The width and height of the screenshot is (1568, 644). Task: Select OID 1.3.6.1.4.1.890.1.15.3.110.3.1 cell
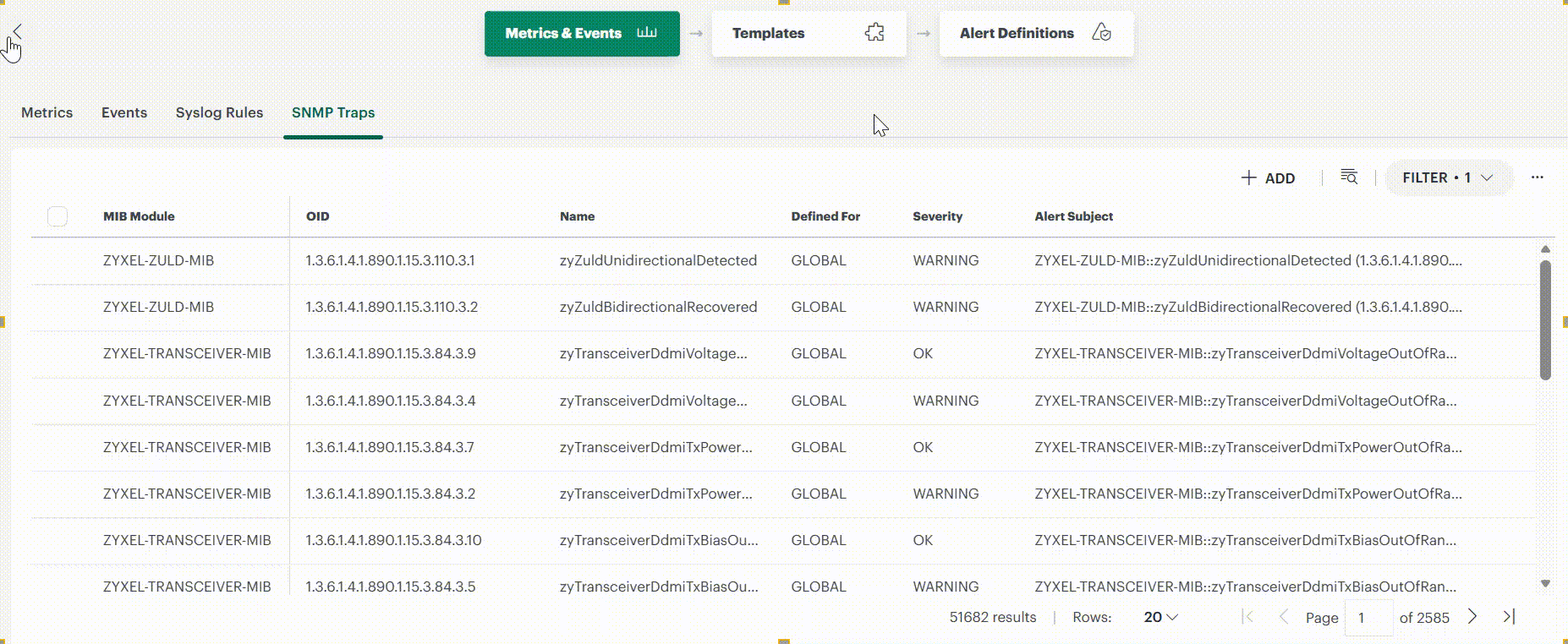(390, 260)
